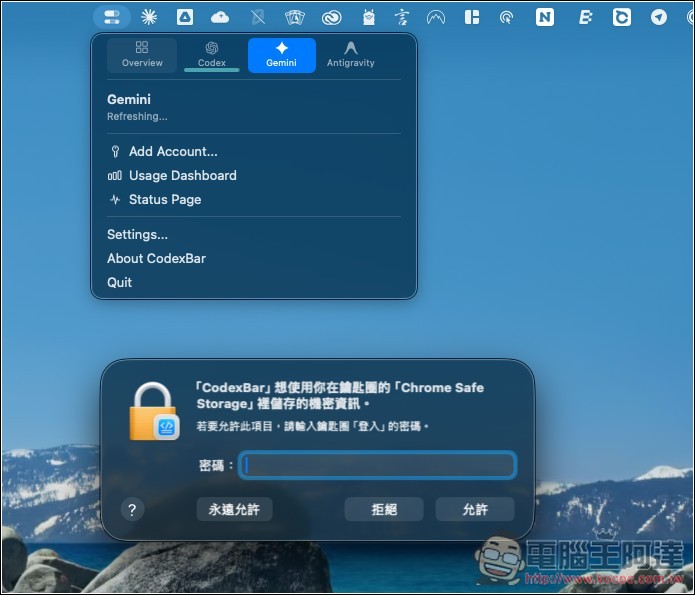Choose About CodexBar in the menu
The width and height of the screenshot is (695, 595).
coord(156,258)
